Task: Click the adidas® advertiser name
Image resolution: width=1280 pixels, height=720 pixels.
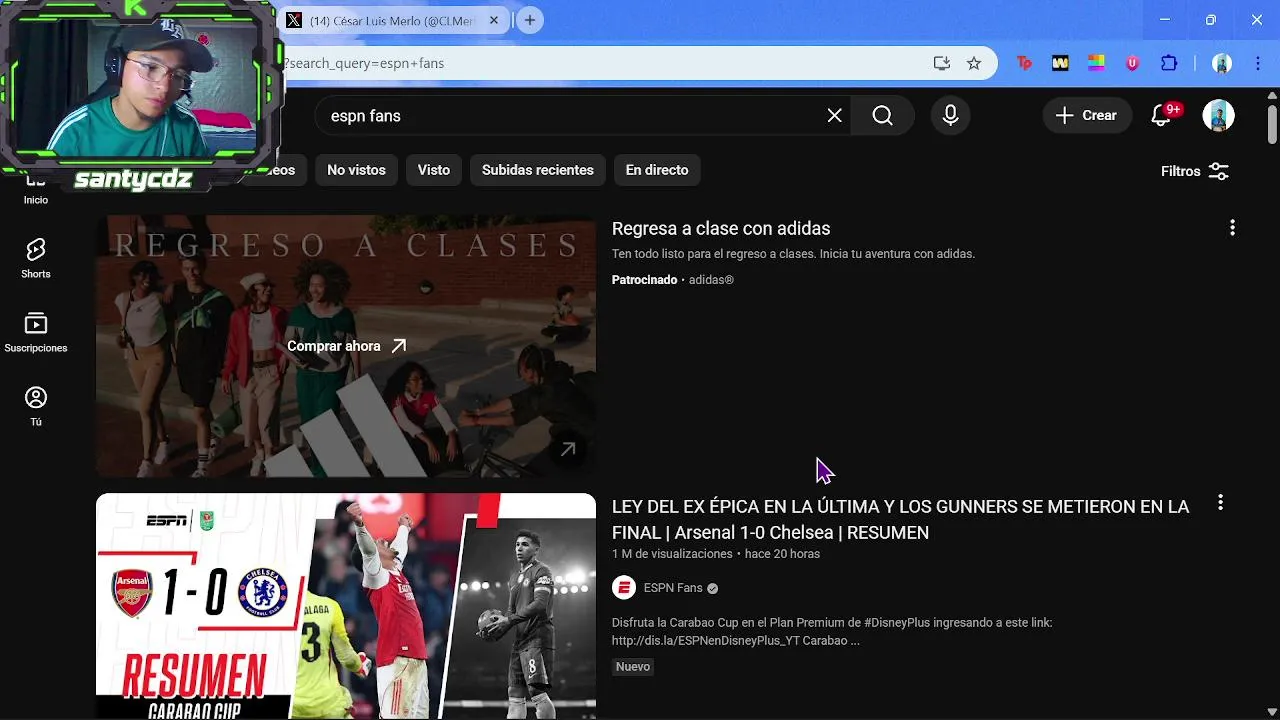Action: (x=711, y=280)
